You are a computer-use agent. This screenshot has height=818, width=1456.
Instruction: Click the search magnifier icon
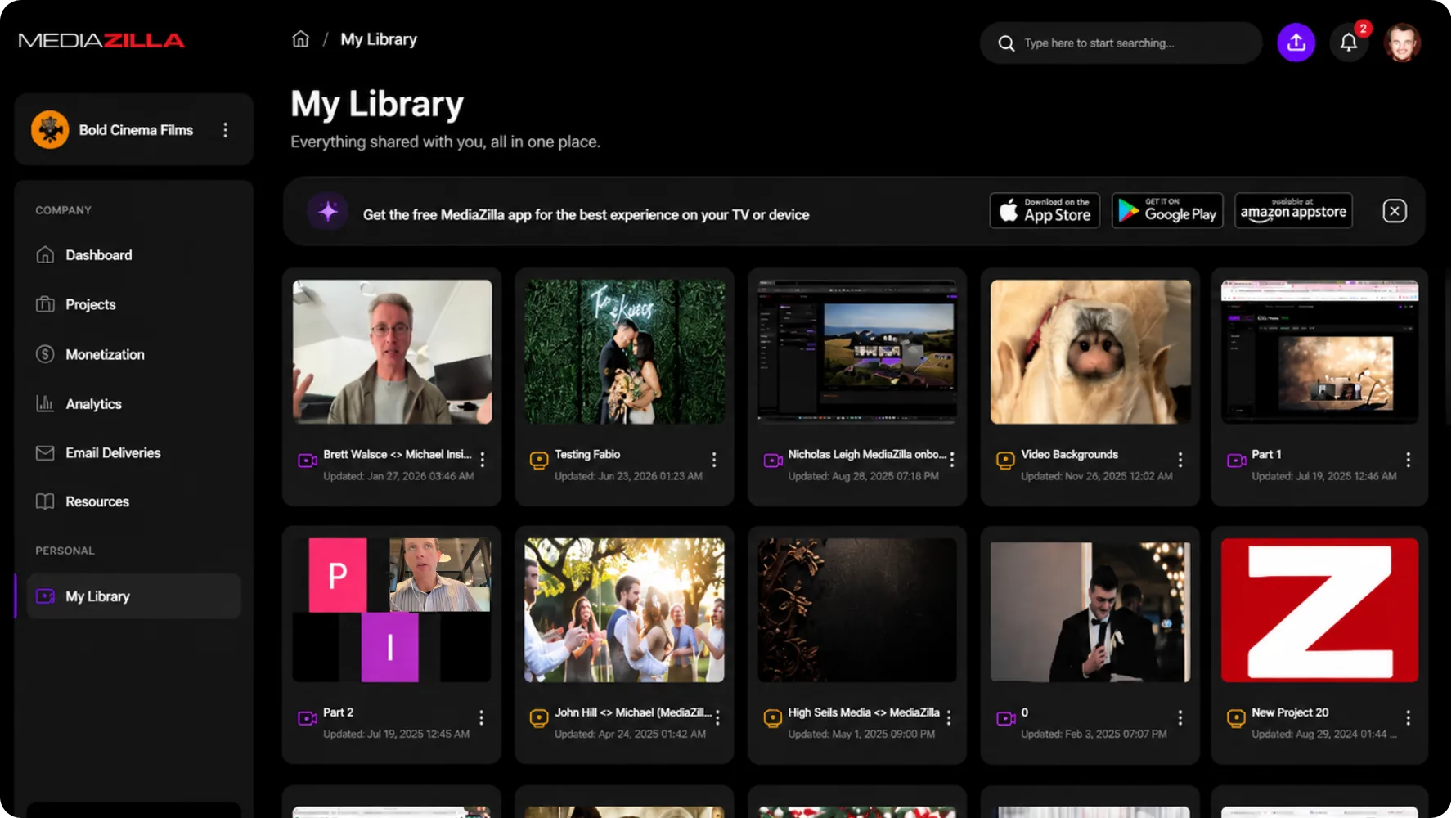click(x=1006, y=43)
